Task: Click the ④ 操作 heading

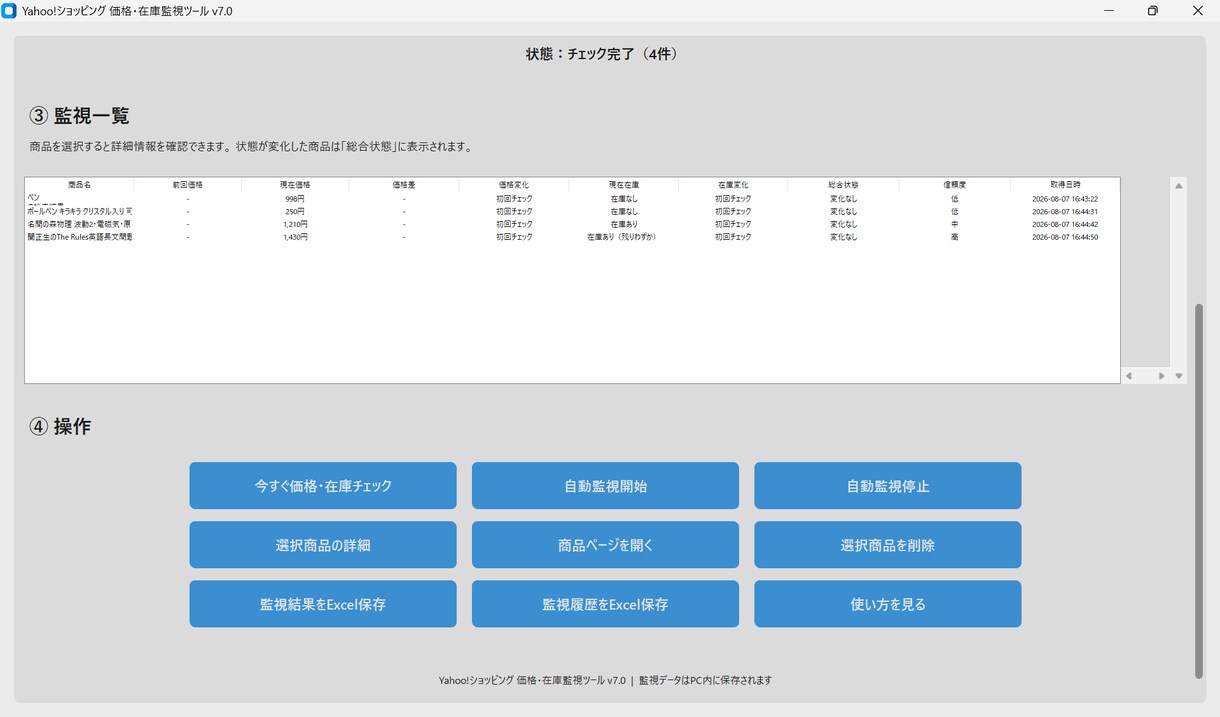Action: pos(61,426)
